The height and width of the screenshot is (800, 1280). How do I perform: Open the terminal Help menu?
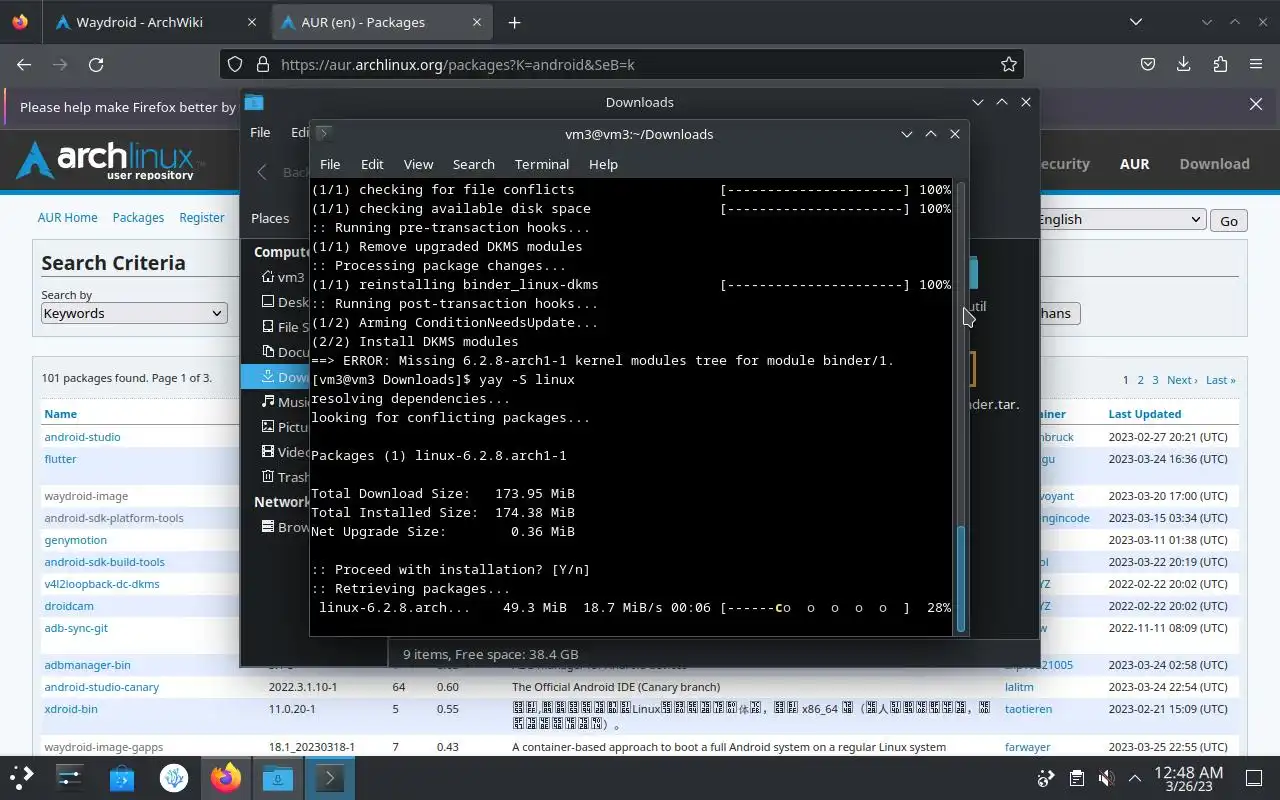click(603, 164)
